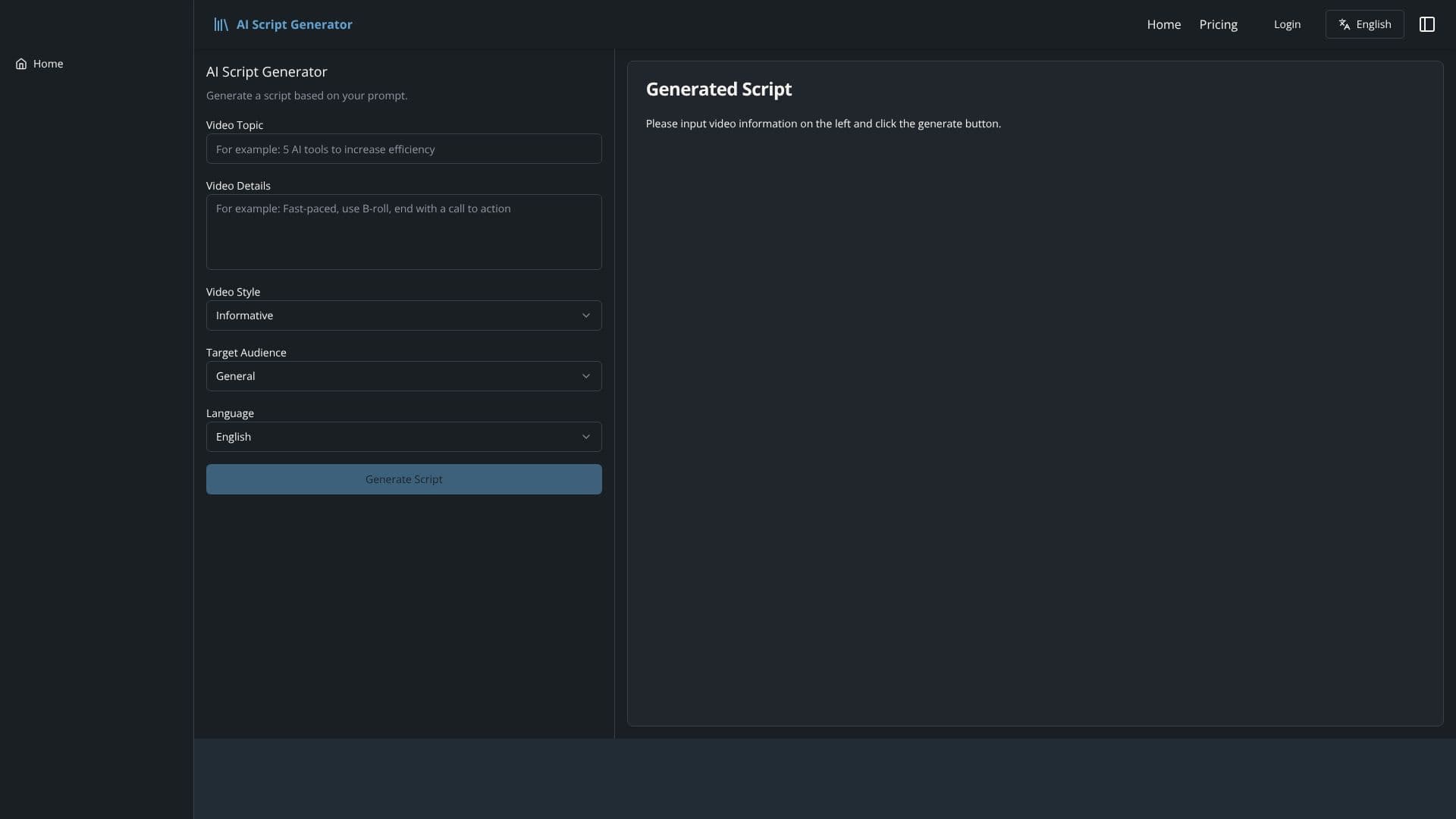Image resolution: width=1456 pixels, height=819 pixels.
Task: Click the Video Style label
Action: pyautogui.click(x=233, y=292)
